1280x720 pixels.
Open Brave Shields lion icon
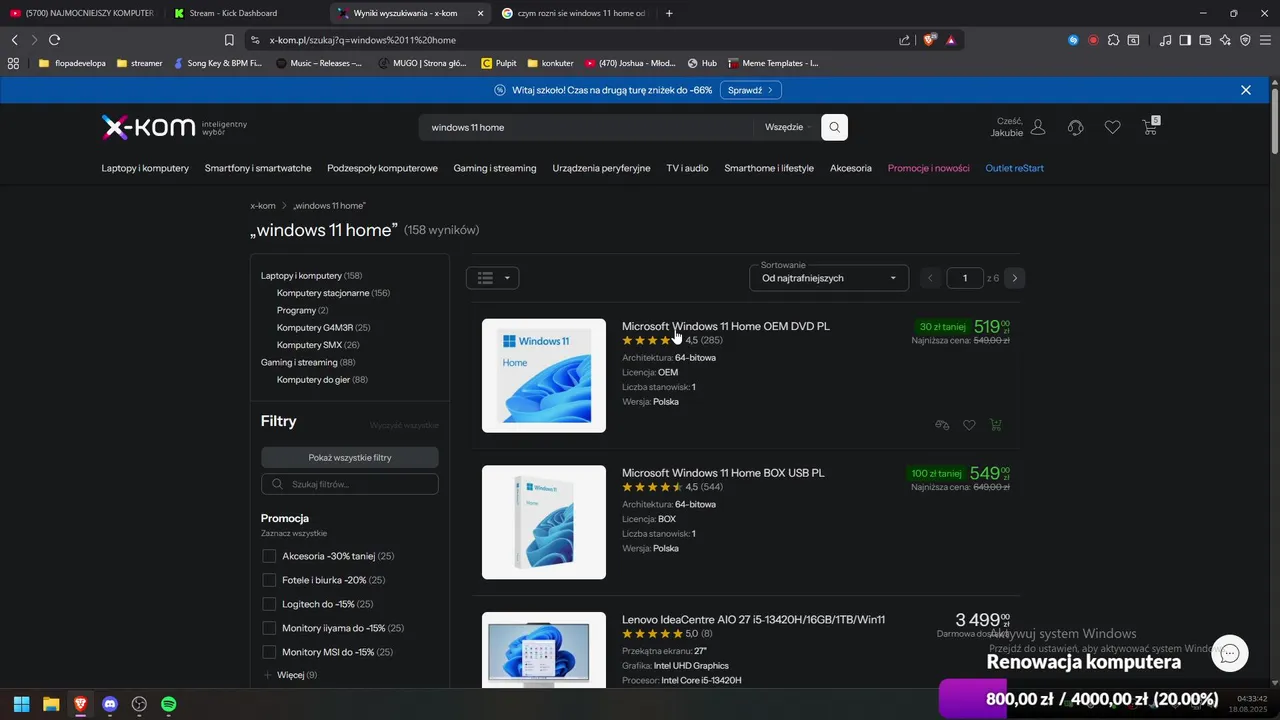coord(929,40)
